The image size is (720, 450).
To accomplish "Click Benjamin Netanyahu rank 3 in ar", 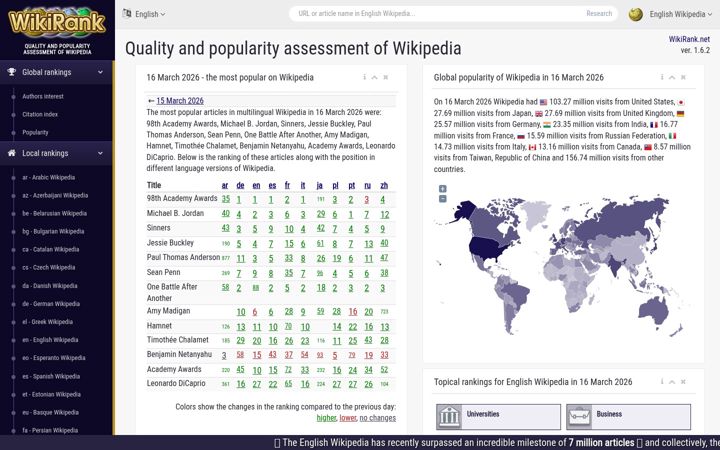I will point(224,355).
